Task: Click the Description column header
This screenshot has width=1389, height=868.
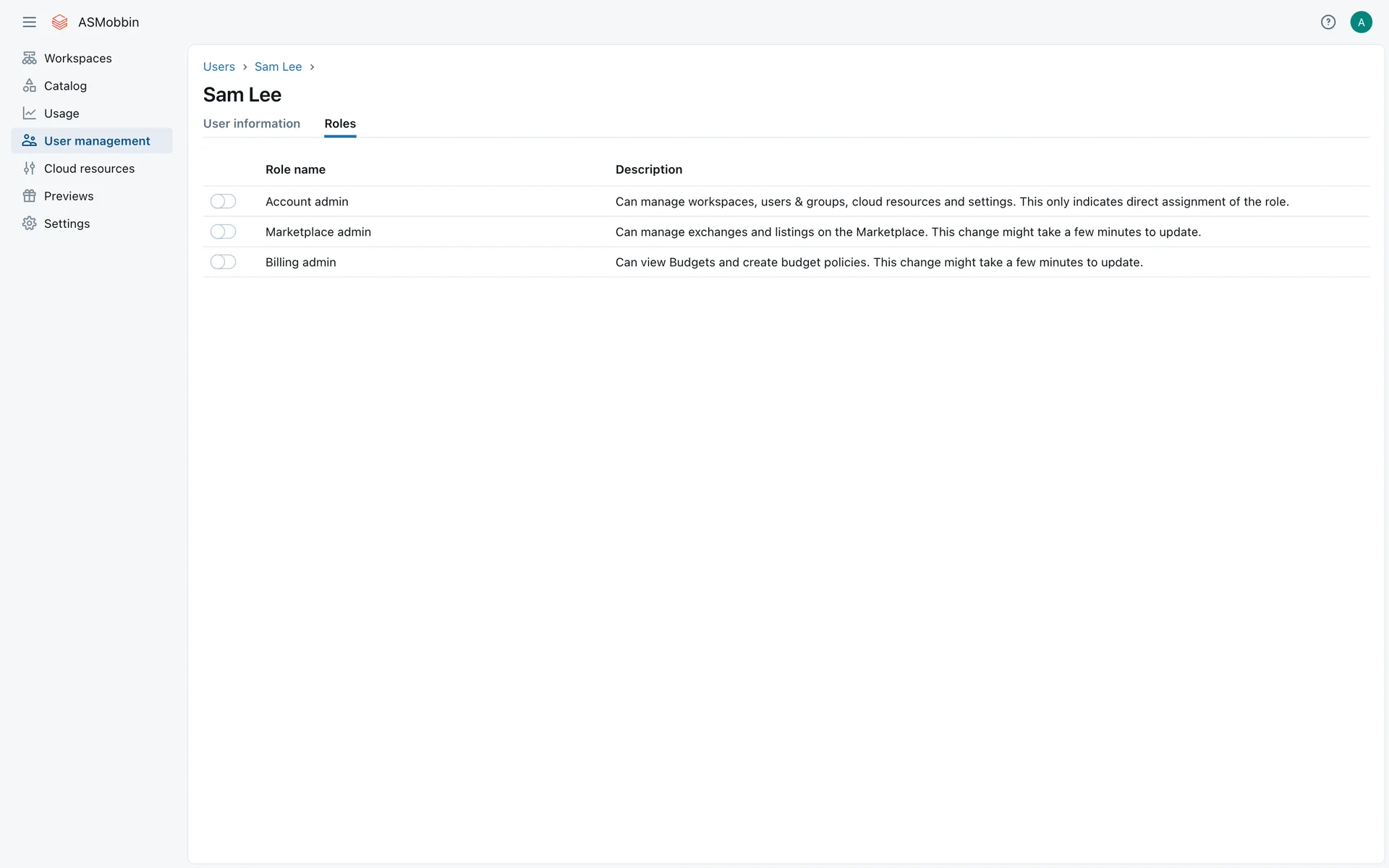Action: tap(648, 169)
